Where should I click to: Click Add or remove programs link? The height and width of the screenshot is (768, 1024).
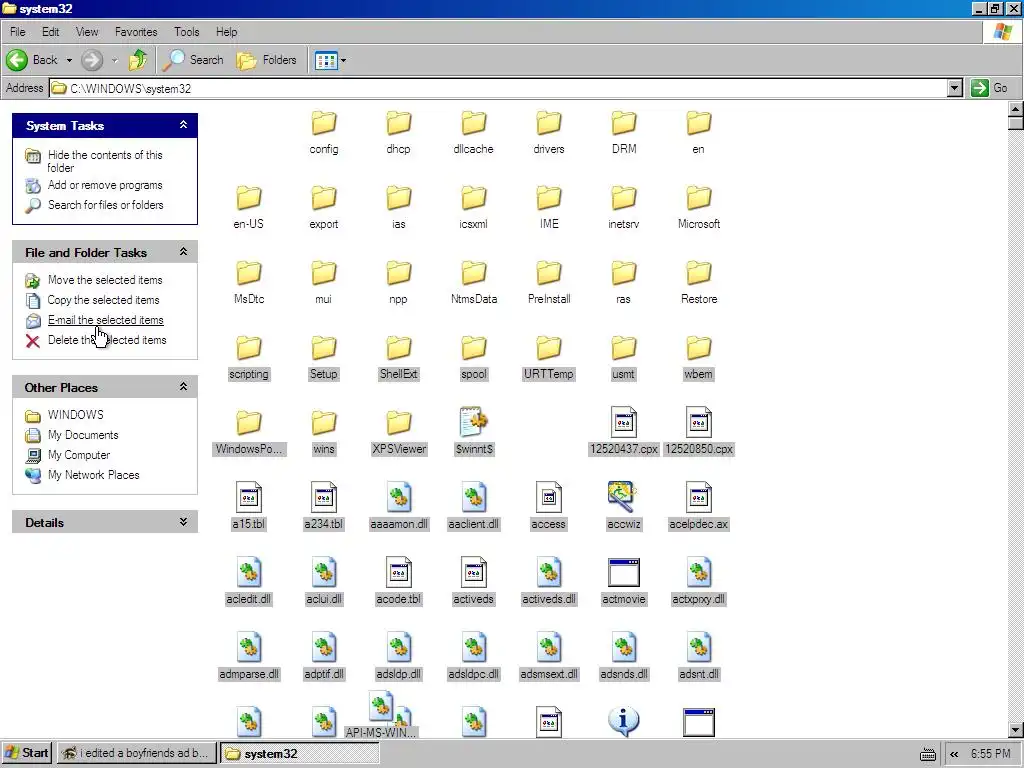[x=104, y=185]
